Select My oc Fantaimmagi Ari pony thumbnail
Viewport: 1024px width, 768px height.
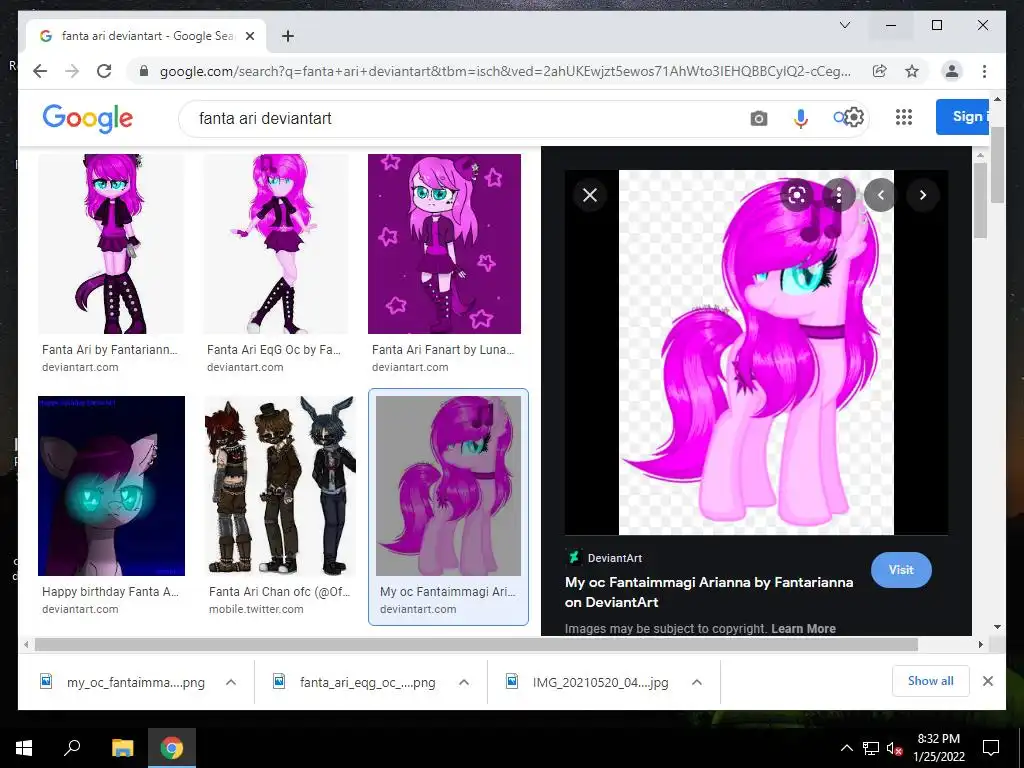(x=448, y=485)
